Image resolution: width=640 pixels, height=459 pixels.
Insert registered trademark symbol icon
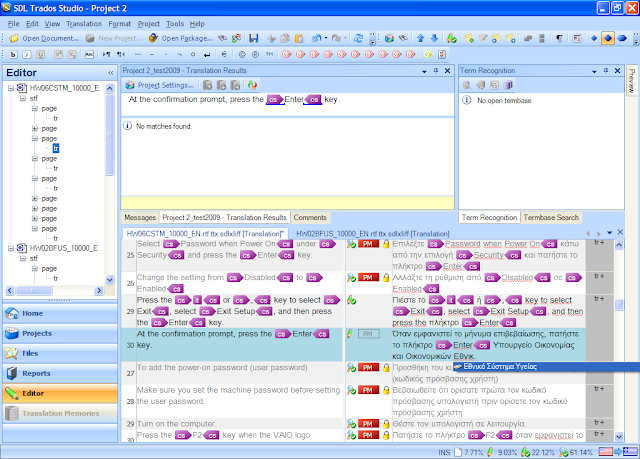click(x=256, y=54)
